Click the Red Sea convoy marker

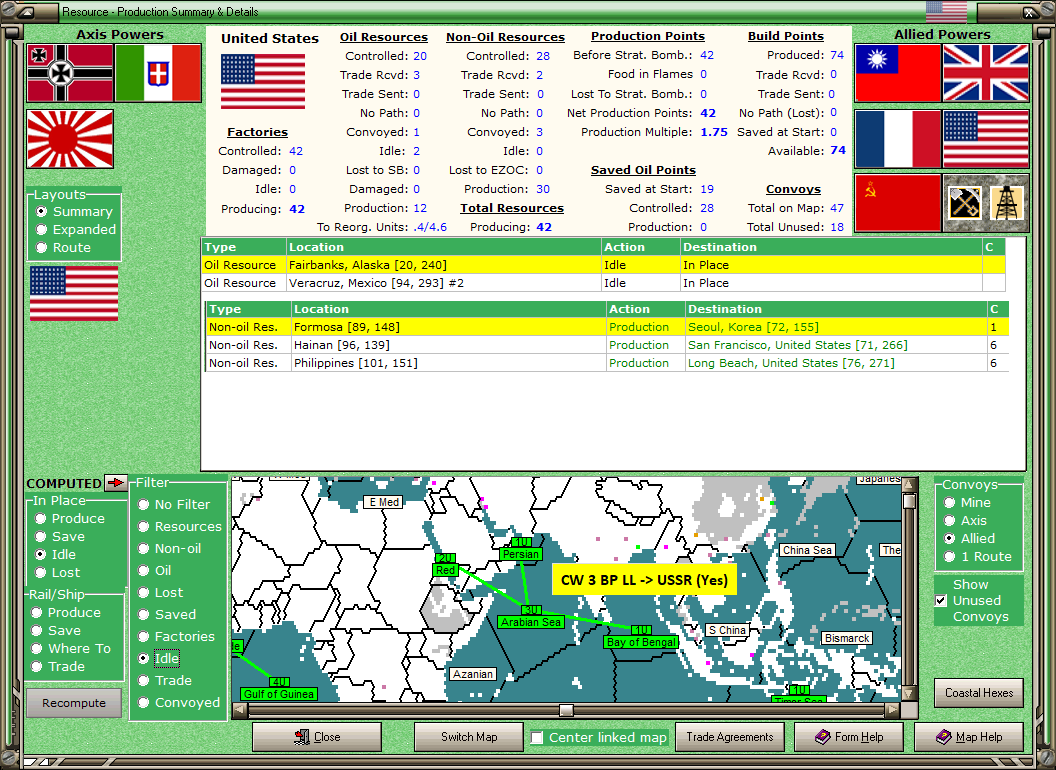tap(445, 565)
